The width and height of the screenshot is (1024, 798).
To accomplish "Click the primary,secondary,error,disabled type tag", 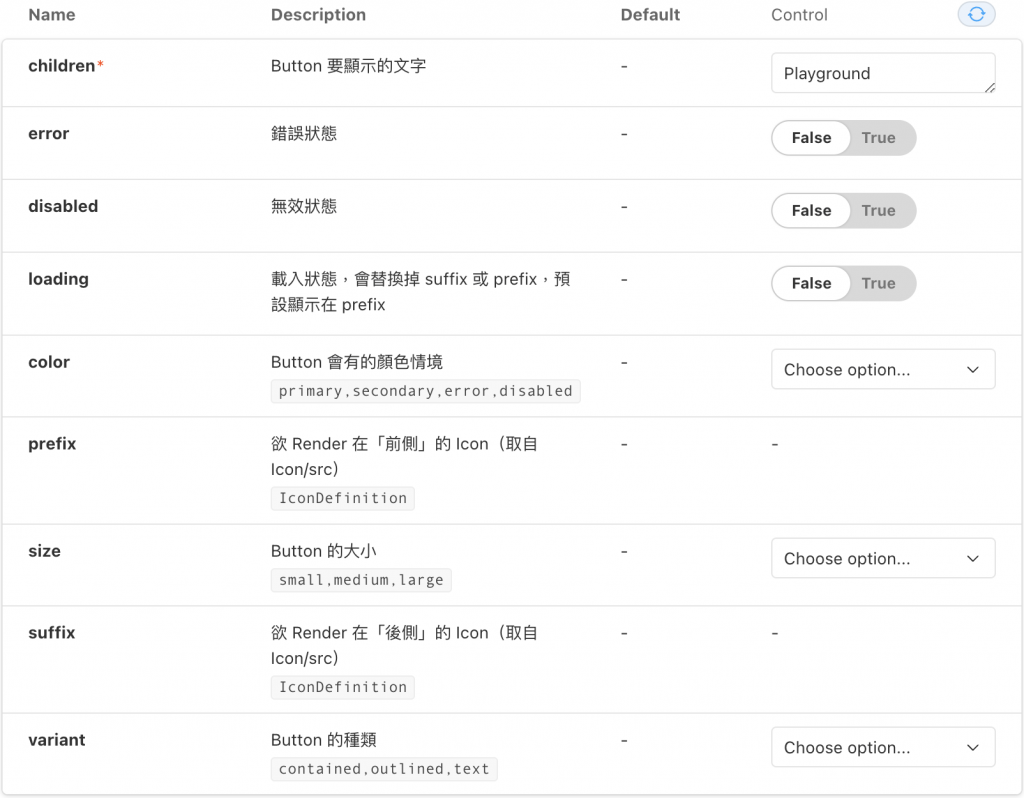I will 425,391.
